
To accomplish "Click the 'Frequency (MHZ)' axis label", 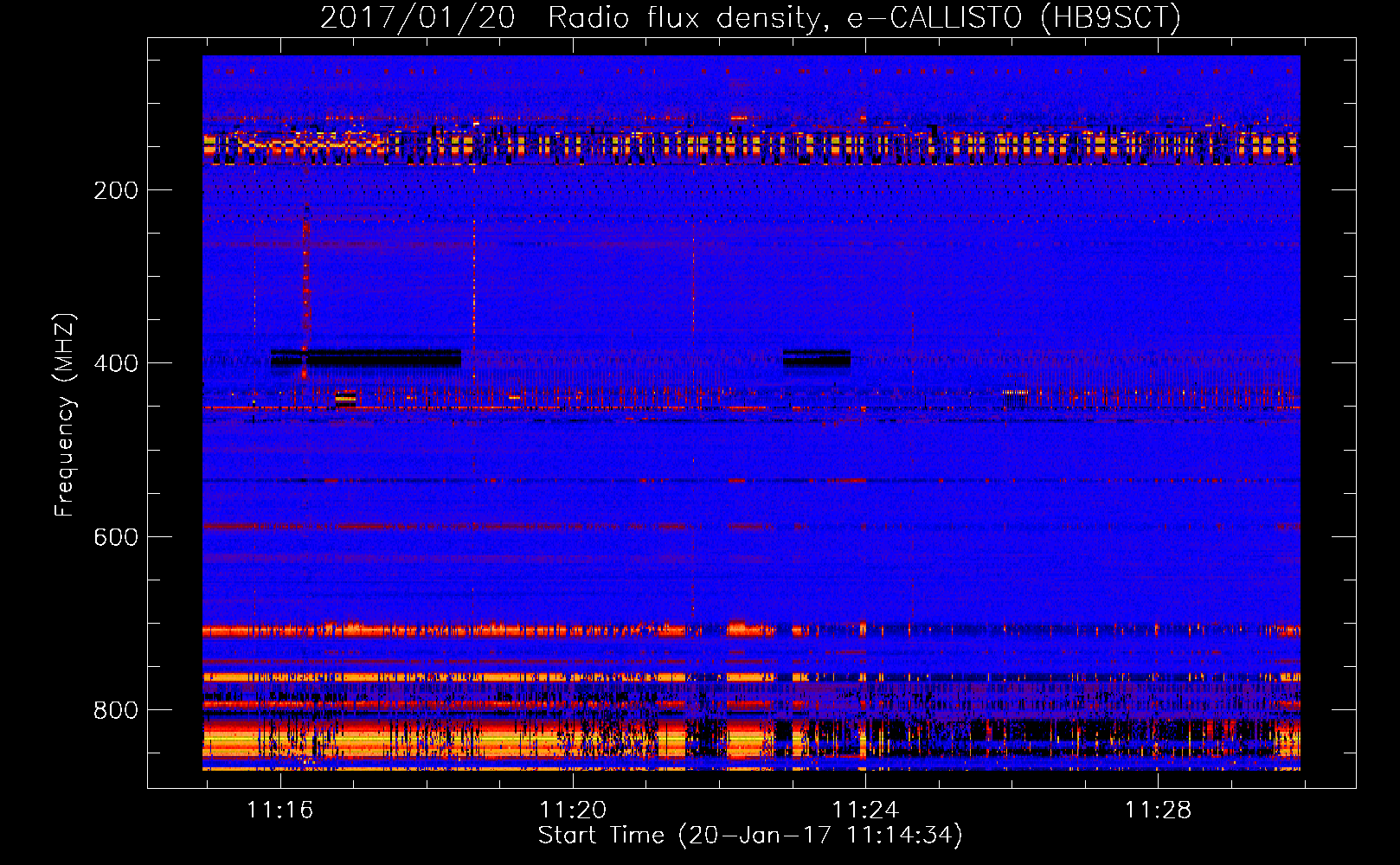I will pyautogui.click(x=64, y=415).
